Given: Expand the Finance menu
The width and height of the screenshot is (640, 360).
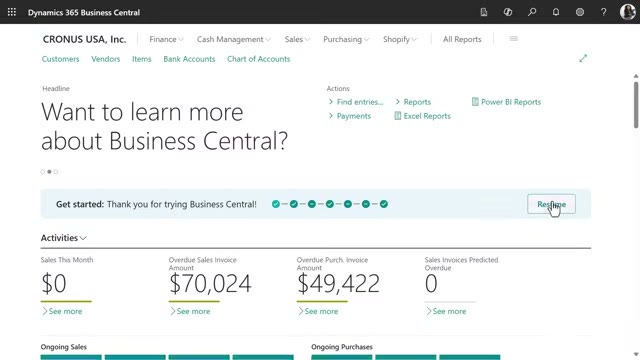Looking at the screenshot, I should 166,39.
